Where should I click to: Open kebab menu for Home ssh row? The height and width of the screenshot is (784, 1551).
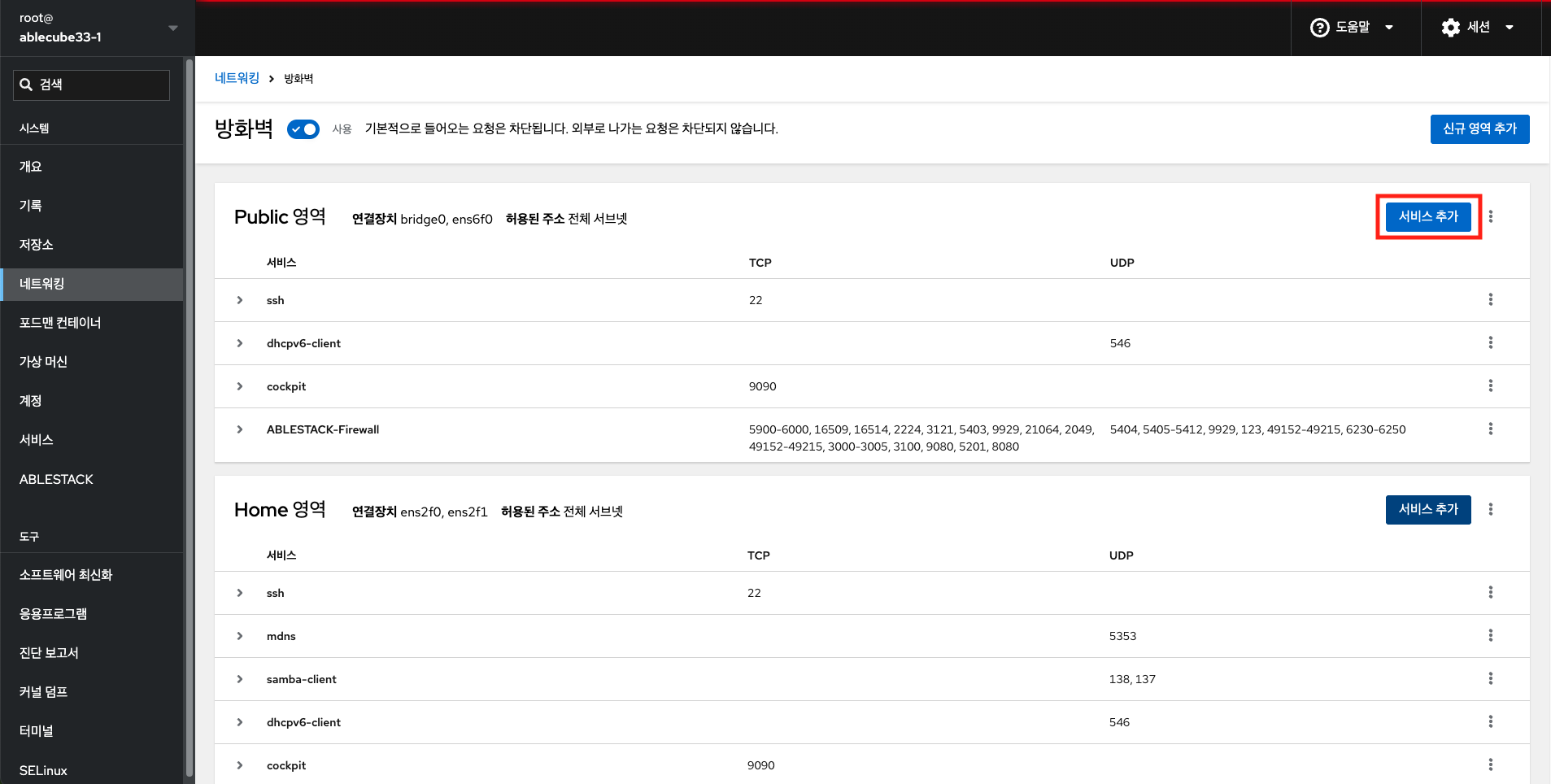(1490, 592)
